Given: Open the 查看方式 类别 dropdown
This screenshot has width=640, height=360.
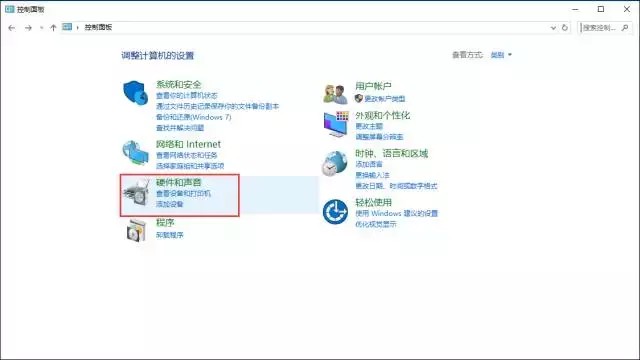Looking at the screenshot, I should click(x=501, y=55).
